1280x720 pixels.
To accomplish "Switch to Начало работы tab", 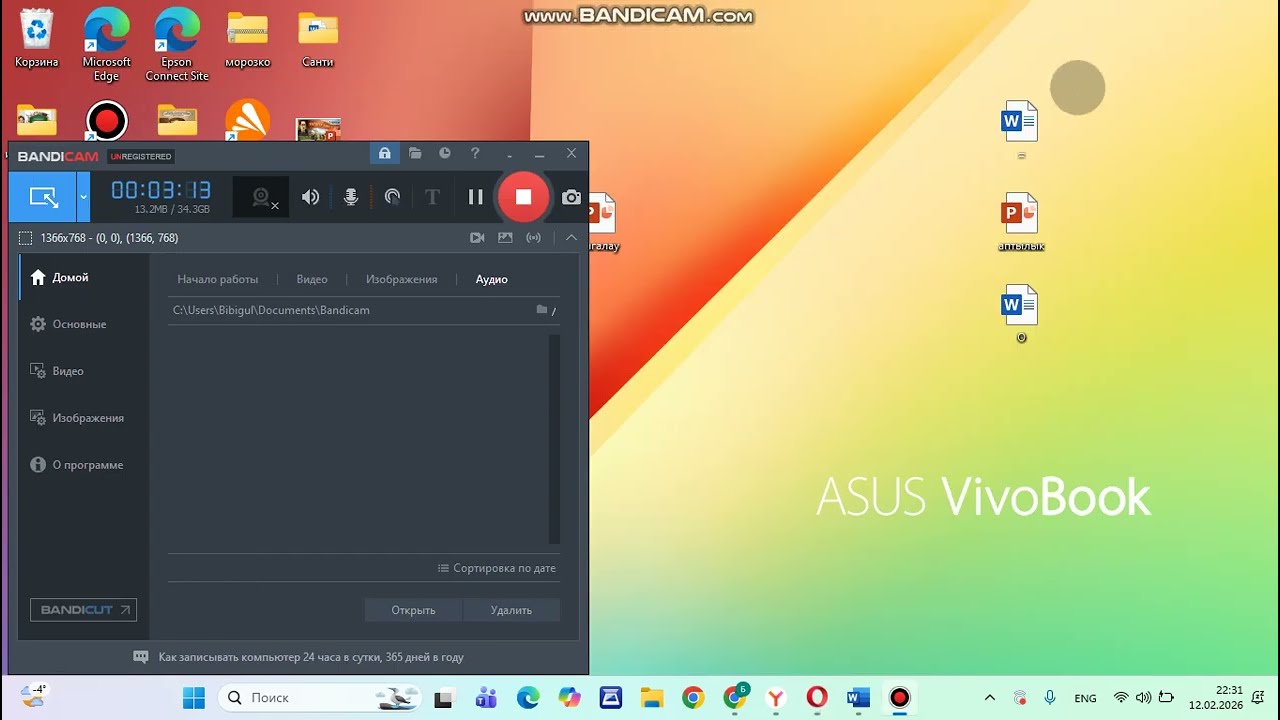I will (x=218, y=279).
